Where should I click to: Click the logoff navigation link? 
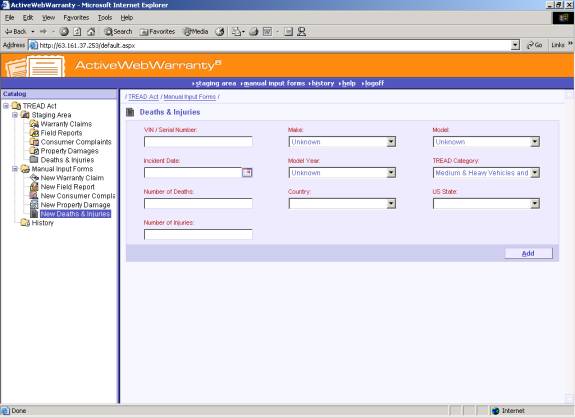(374, 84)
